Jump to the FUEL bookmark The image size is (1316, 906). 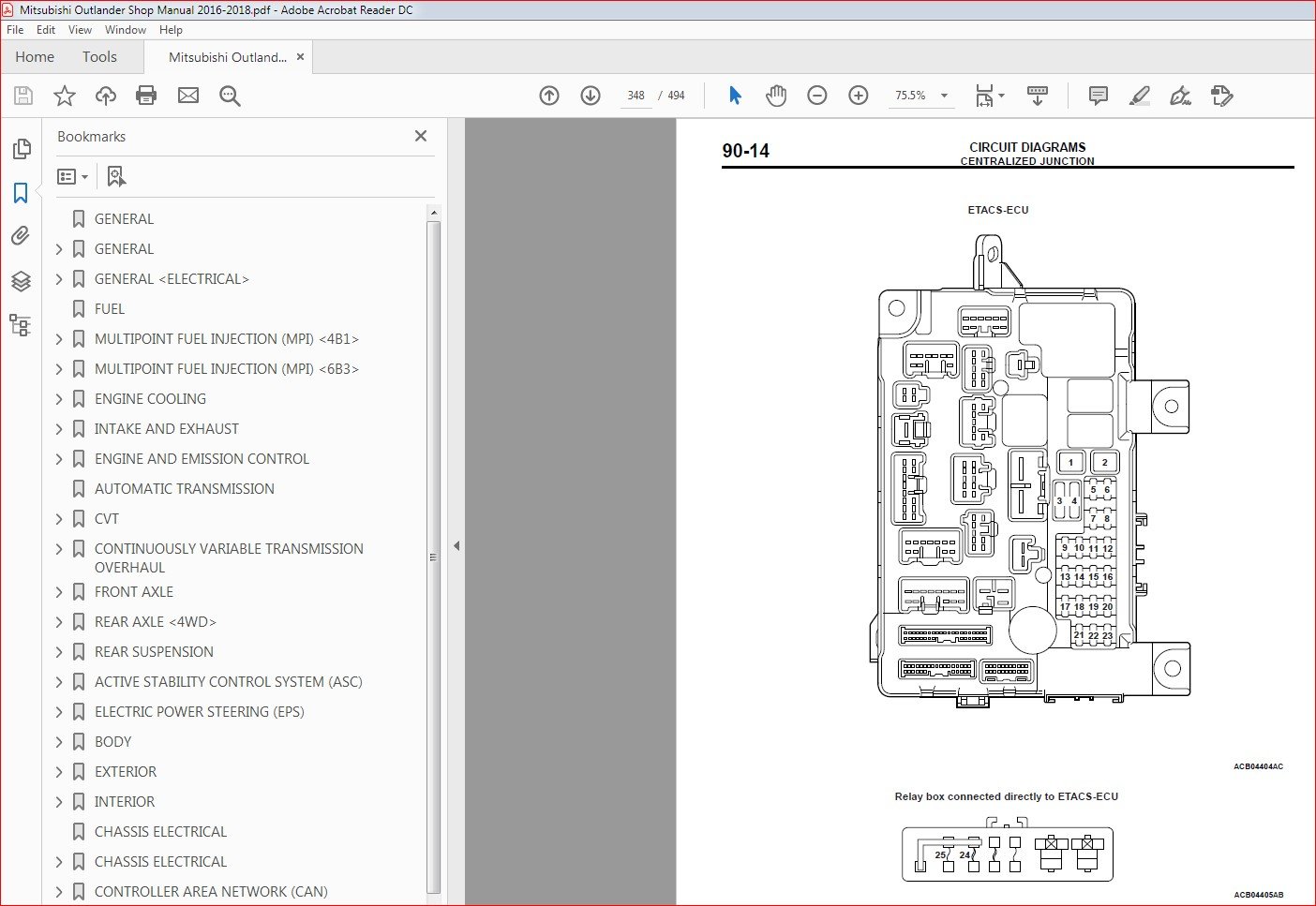tap(110, 309)
